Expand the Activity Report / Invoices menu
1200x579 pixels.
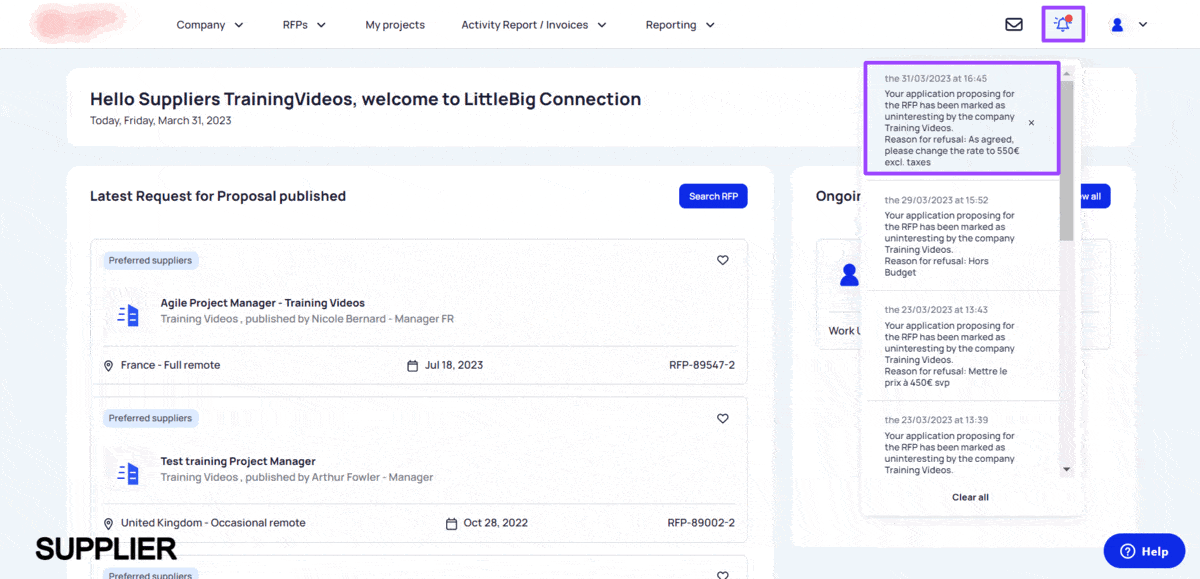coord(534,25)
